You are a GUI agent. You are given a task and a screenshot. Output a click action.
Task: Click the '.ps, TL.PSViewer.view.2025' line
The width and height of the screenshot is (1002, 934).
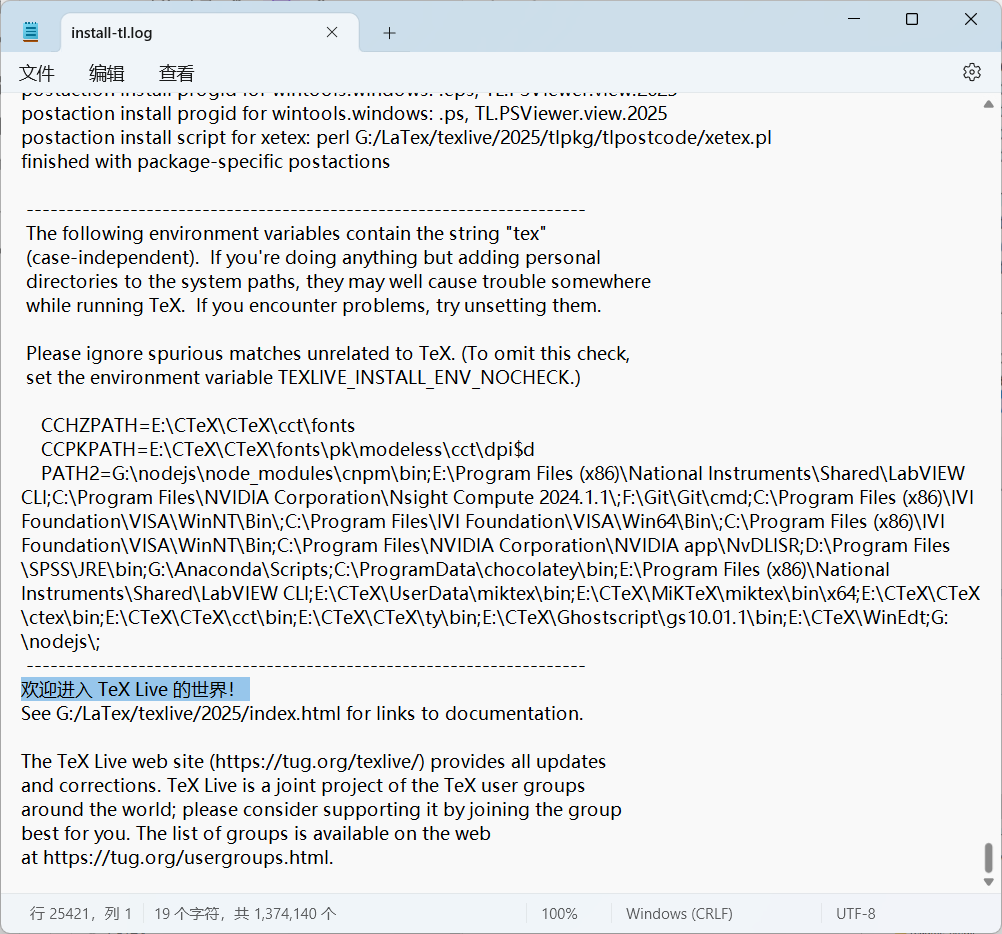click(x=344, y=114)
